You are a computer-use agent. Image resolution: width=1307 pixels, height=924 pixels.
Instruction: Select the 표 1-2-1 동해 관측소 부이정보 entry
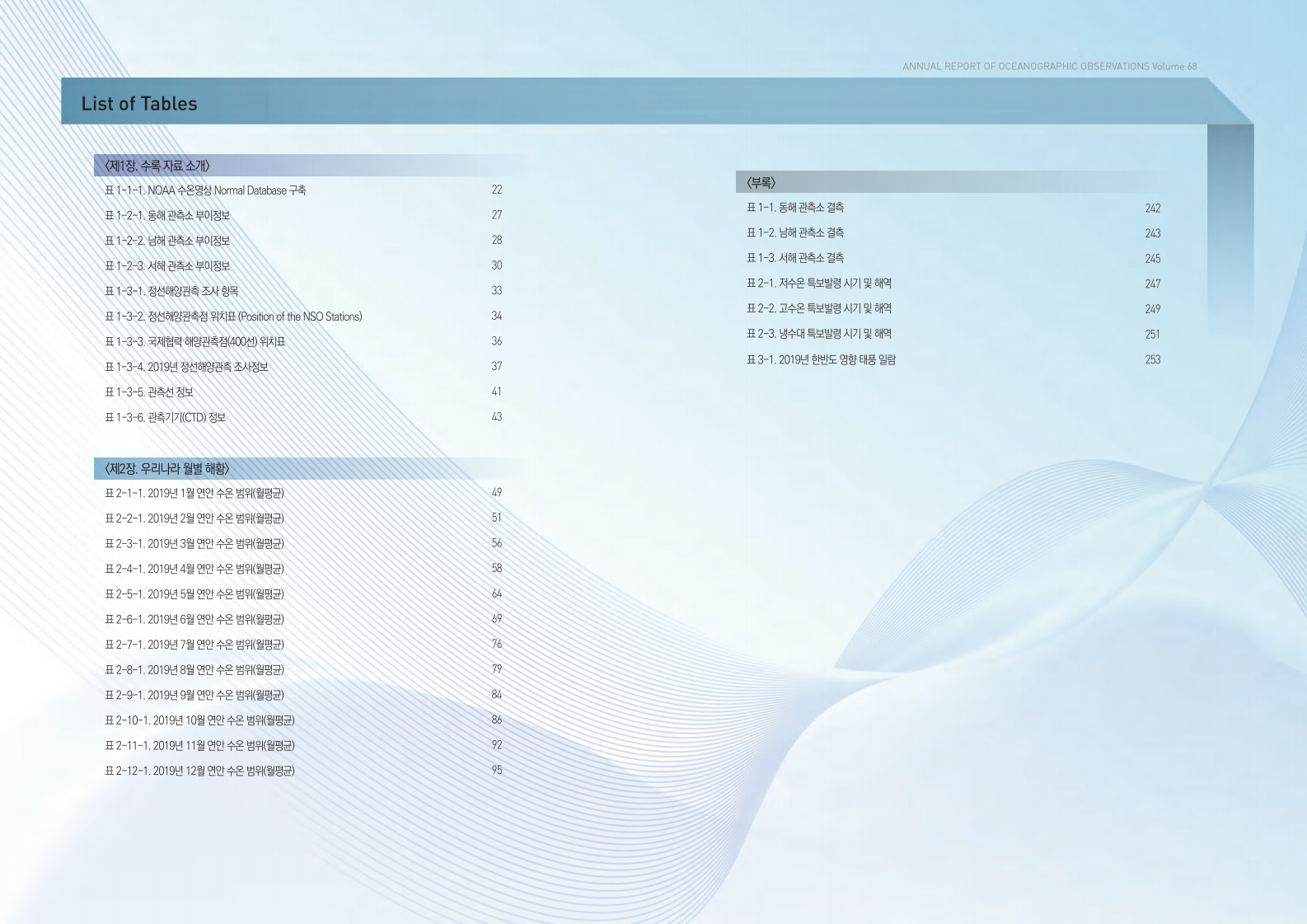pos(167,216)
